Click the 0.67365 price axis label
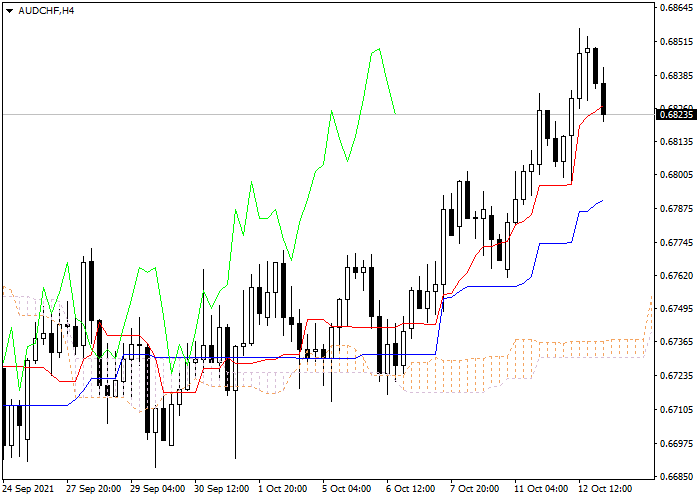The height and width of the screenshot is (500, 700). [677, 342]
